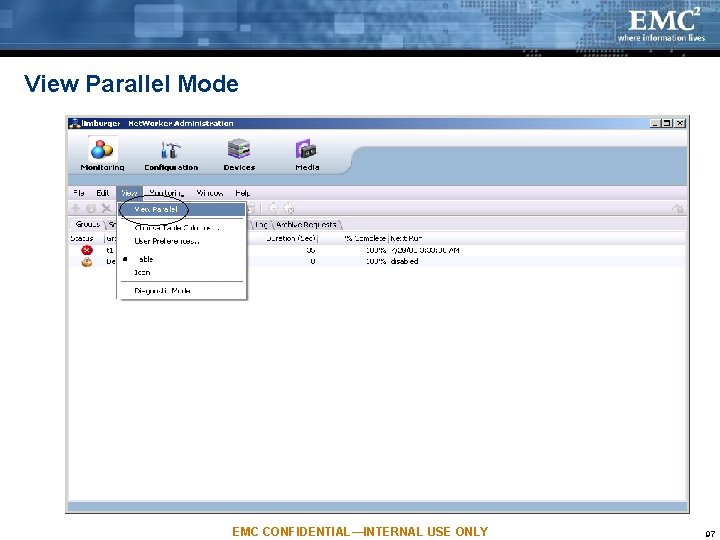720x540 pixels.
Task: Select the Table view radio option
Action: 182,259
